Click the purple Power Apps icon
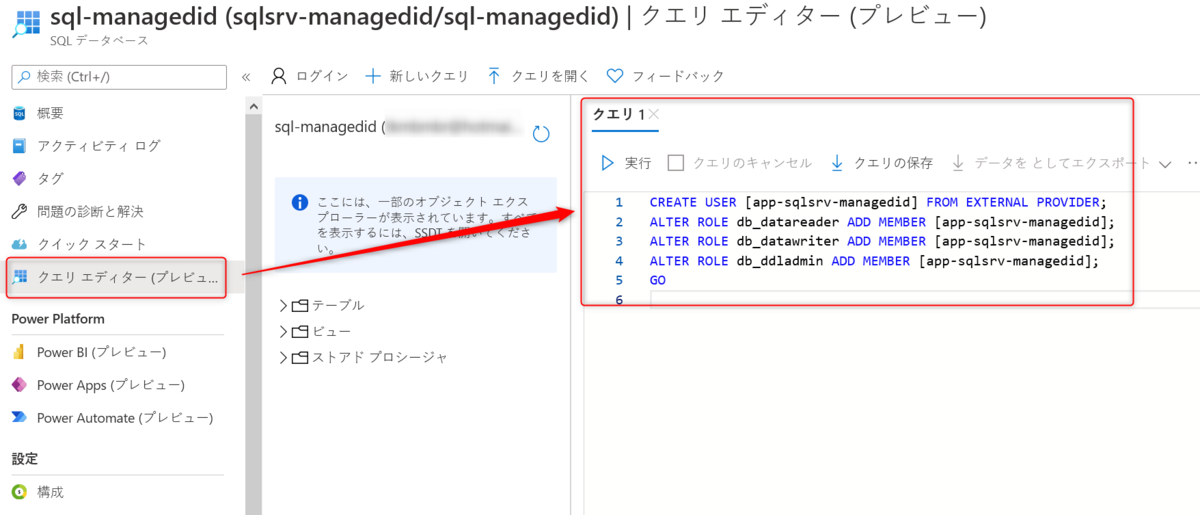 click(x=19, y=385)
